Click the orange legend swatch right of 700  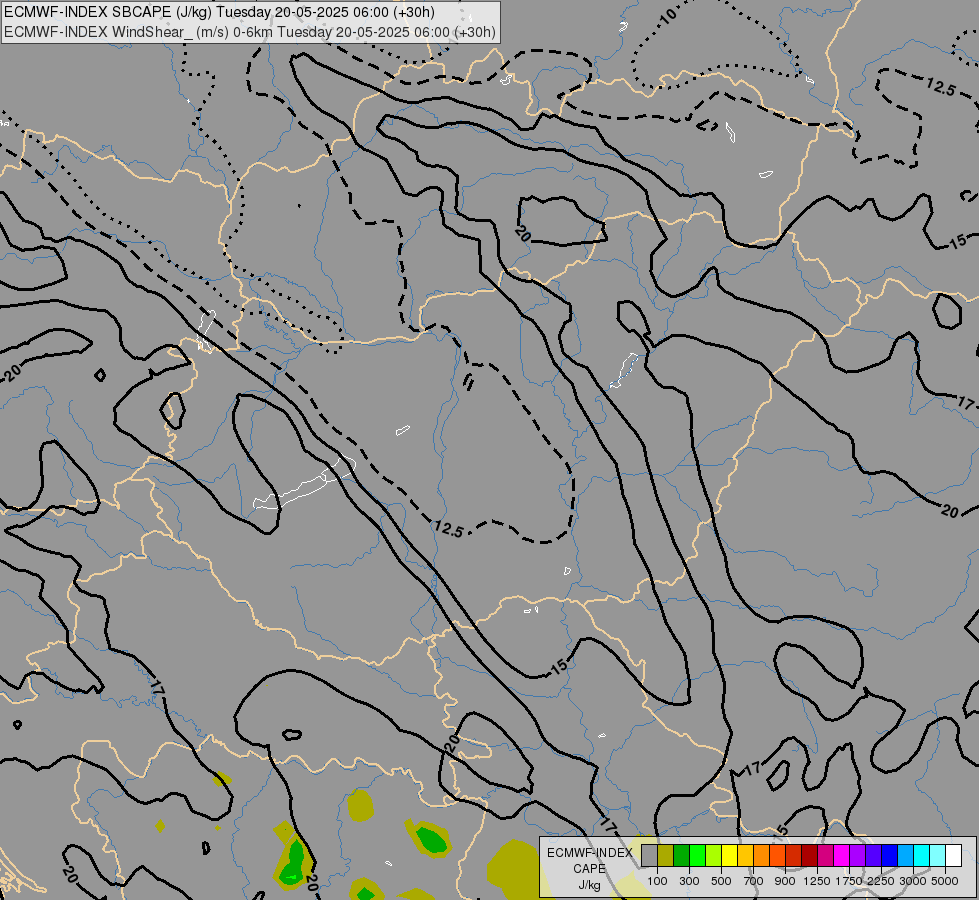coord(762,855)
